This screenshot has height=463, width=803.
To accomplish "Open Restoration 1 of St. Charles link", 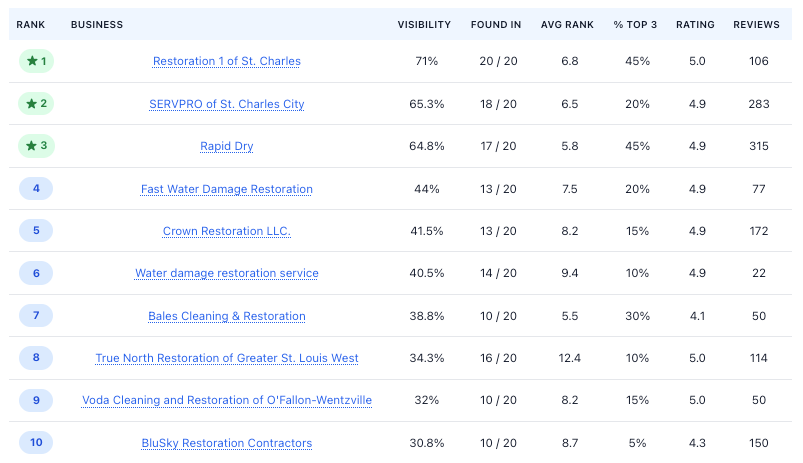I will click(x=227, y=61).
